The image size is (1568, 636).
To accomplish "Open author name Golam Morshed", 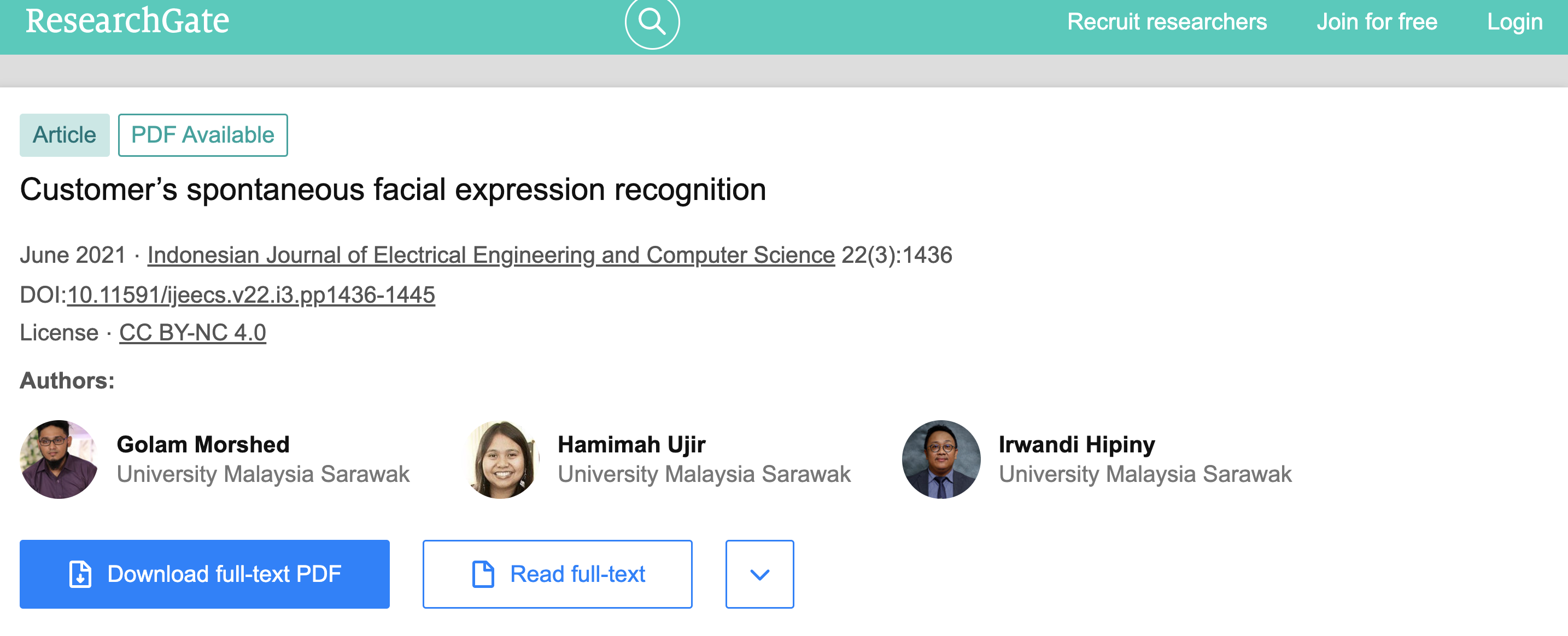I will tap(203, 444).
